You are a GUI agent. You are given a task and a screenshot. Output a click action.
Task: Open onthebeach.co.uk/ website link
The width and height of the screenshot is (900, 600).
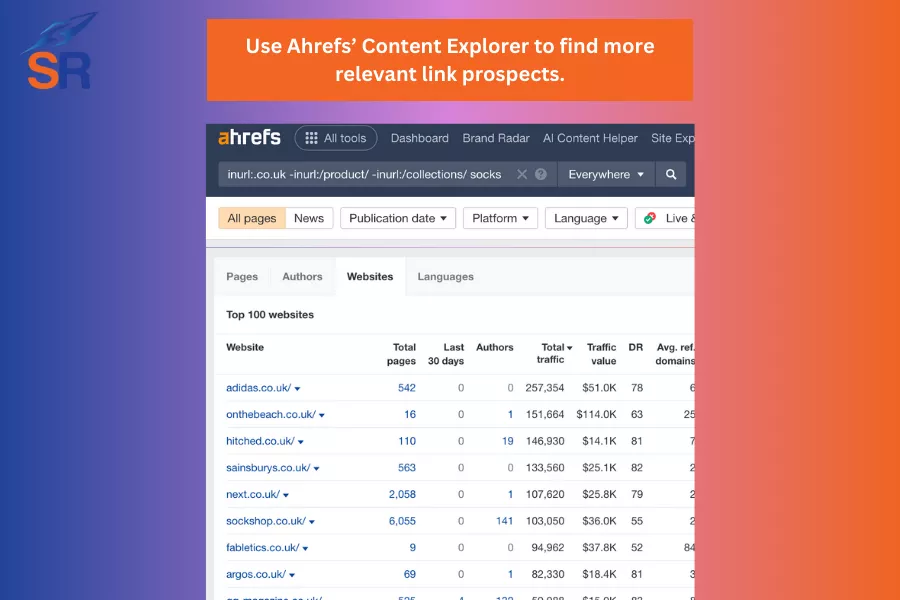click(271, 415)
